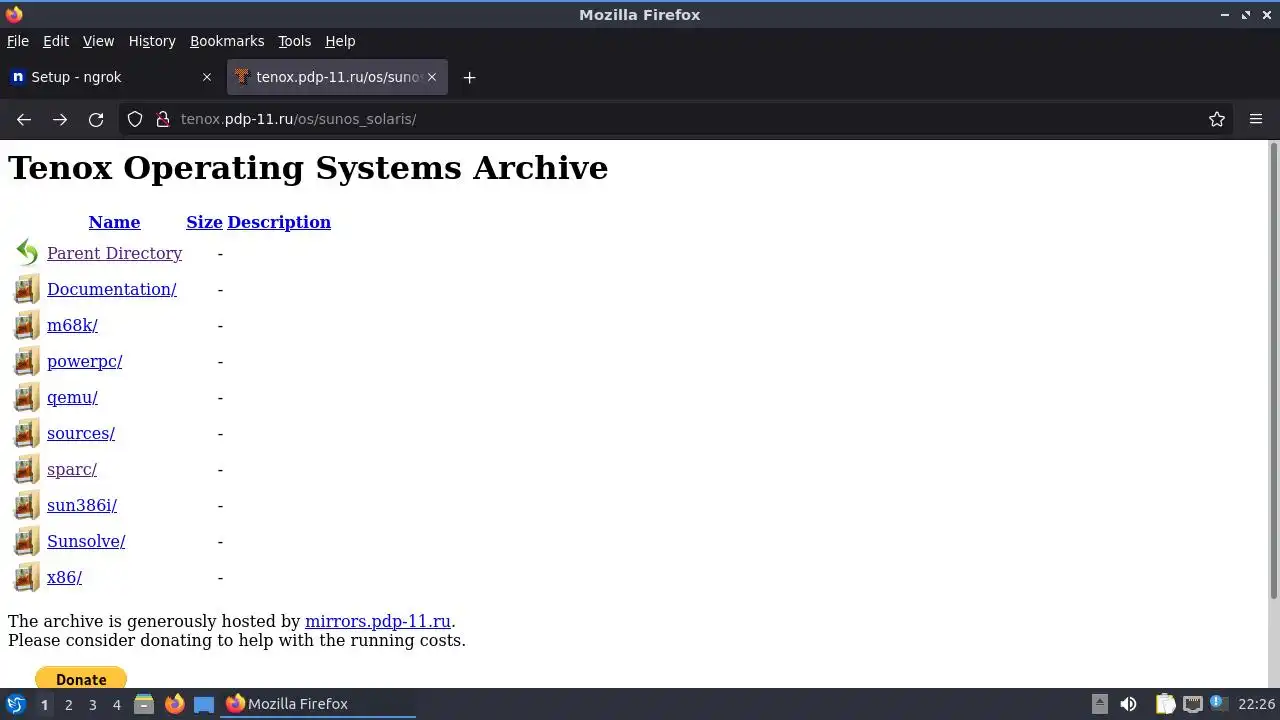The image size is (1280, 720).
Task: Launch the file manager from the taskbar
Action: point(144,704)
